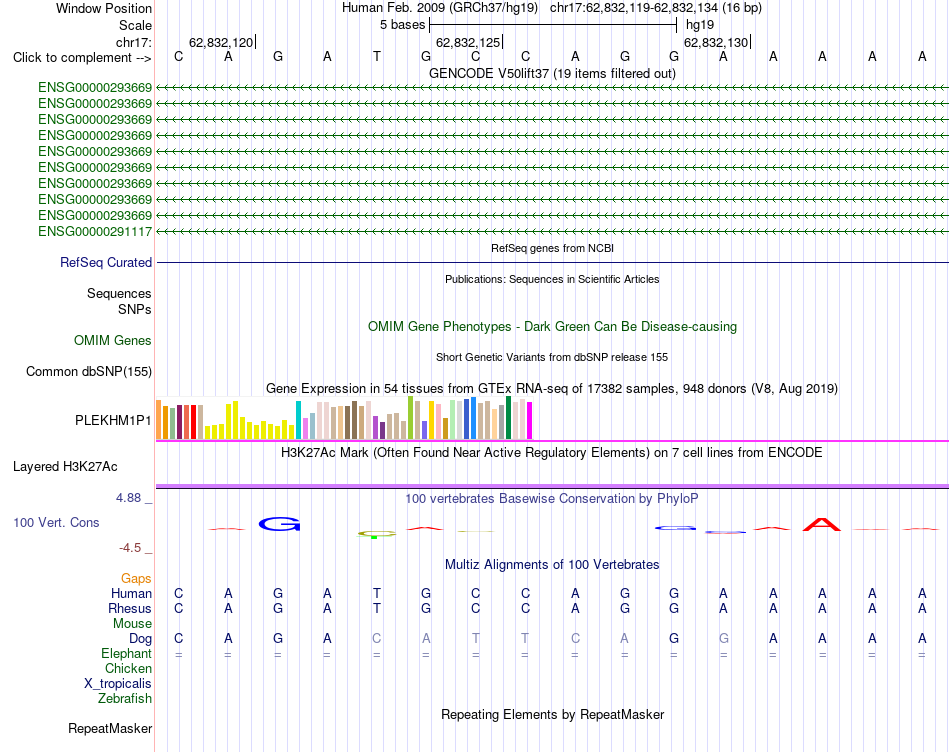Click the 100 Vert. Cons label
This screenshot has width=950, height=752.
(56, 522)
